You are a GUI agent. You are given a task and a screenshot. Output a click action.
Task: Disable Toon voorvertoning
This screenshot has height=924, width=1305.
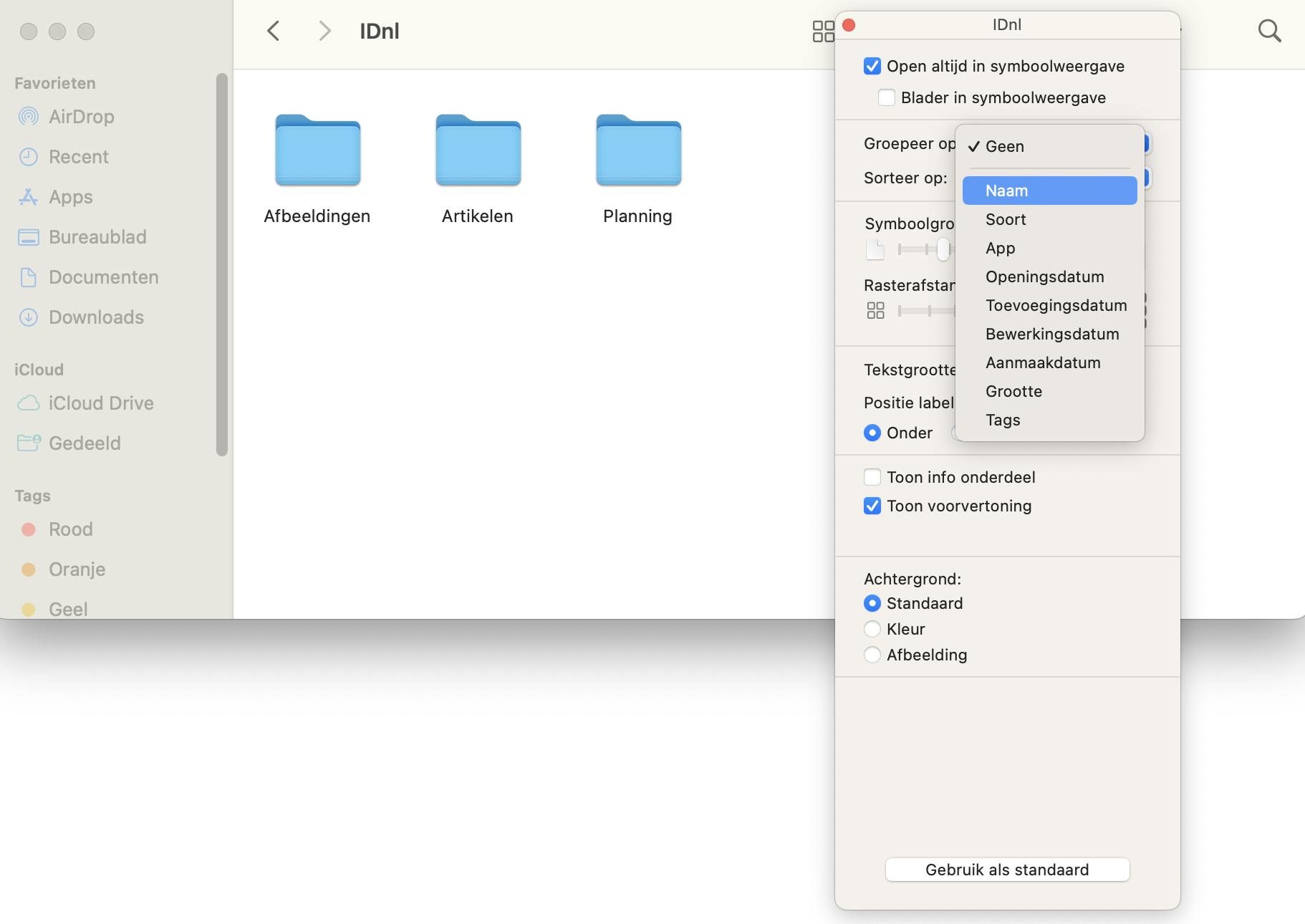(x=871, y=506)
